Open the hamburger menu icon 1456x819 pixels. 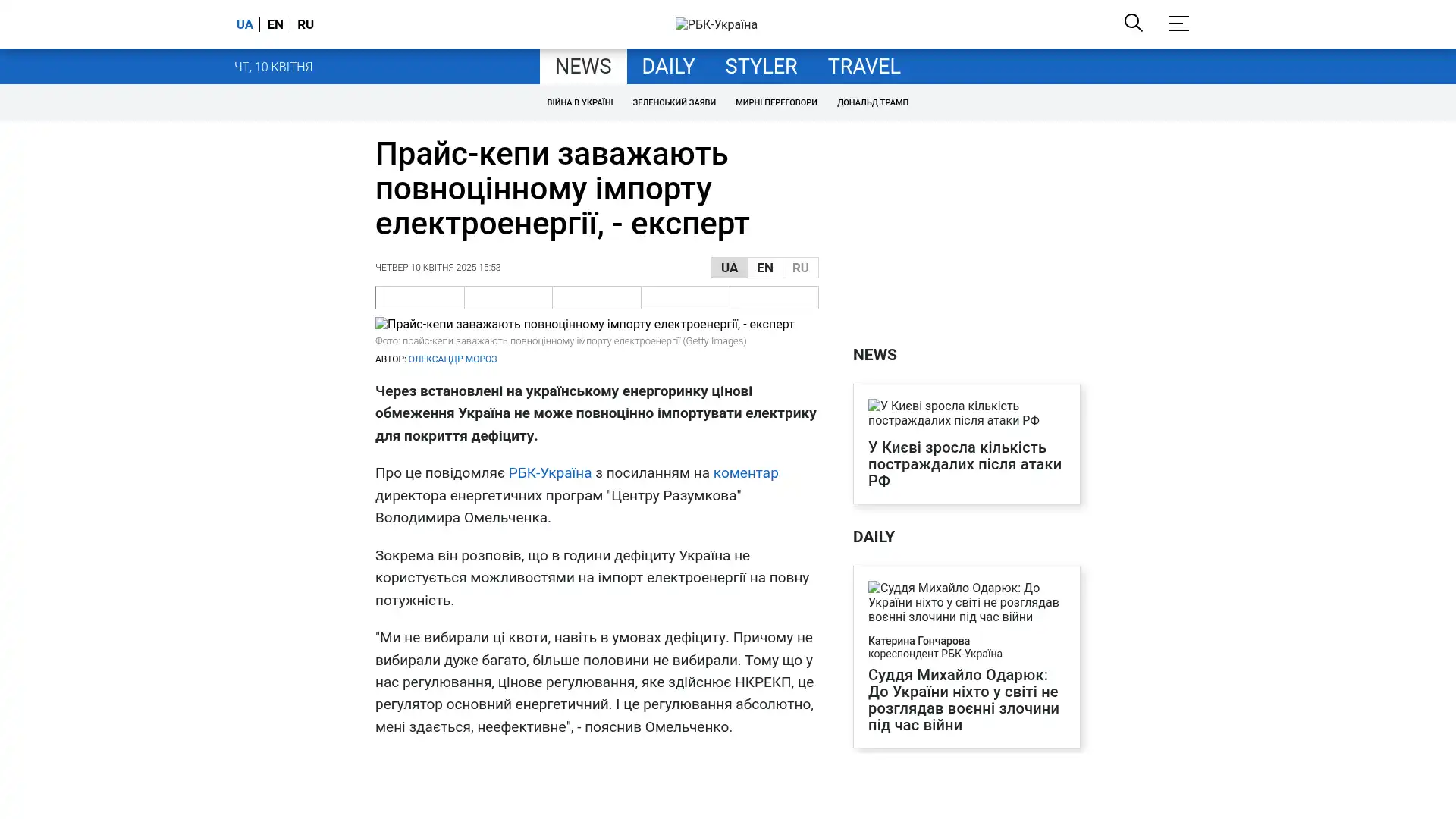1178,23
